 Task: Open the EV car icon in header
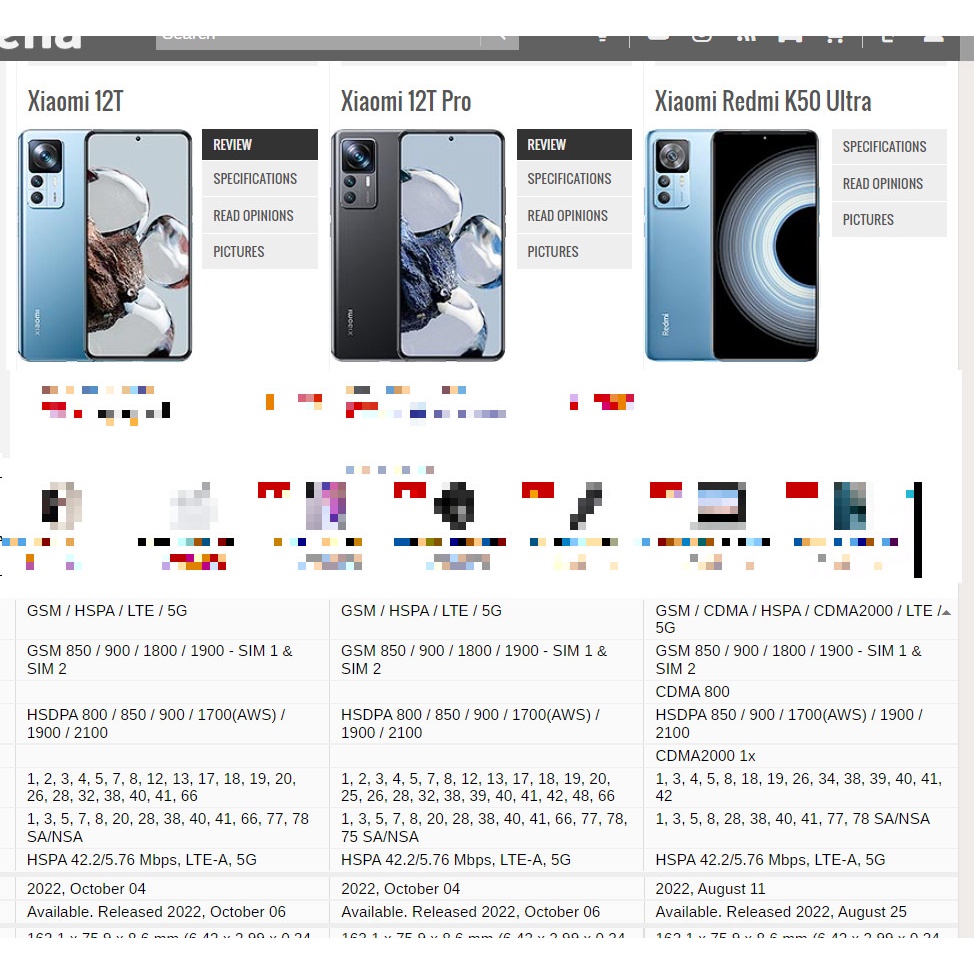point(790,39)
